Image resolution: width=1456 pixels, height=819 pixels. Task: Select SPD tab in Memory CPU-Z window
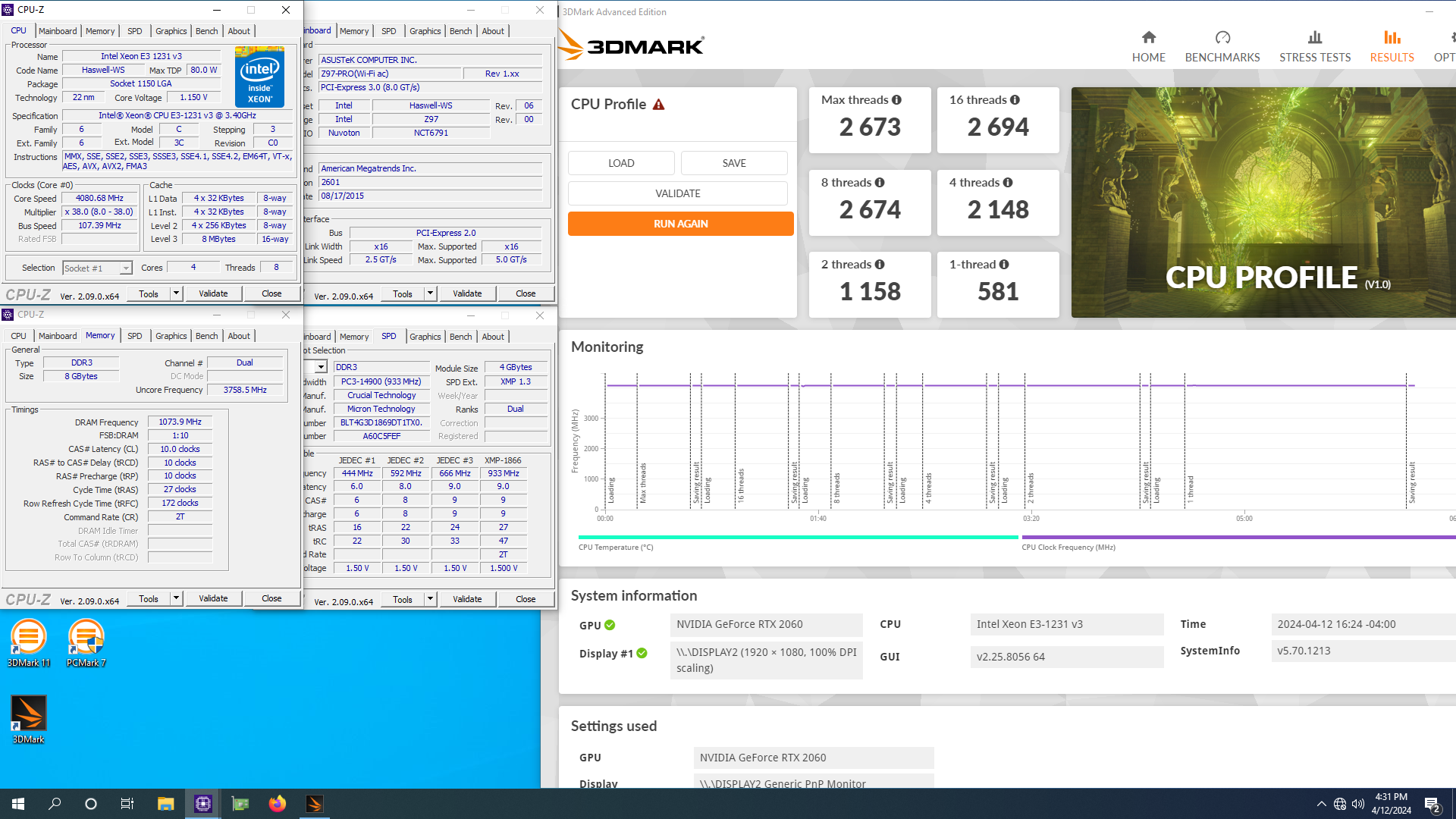pyautogui.click(x=134, y=336)
